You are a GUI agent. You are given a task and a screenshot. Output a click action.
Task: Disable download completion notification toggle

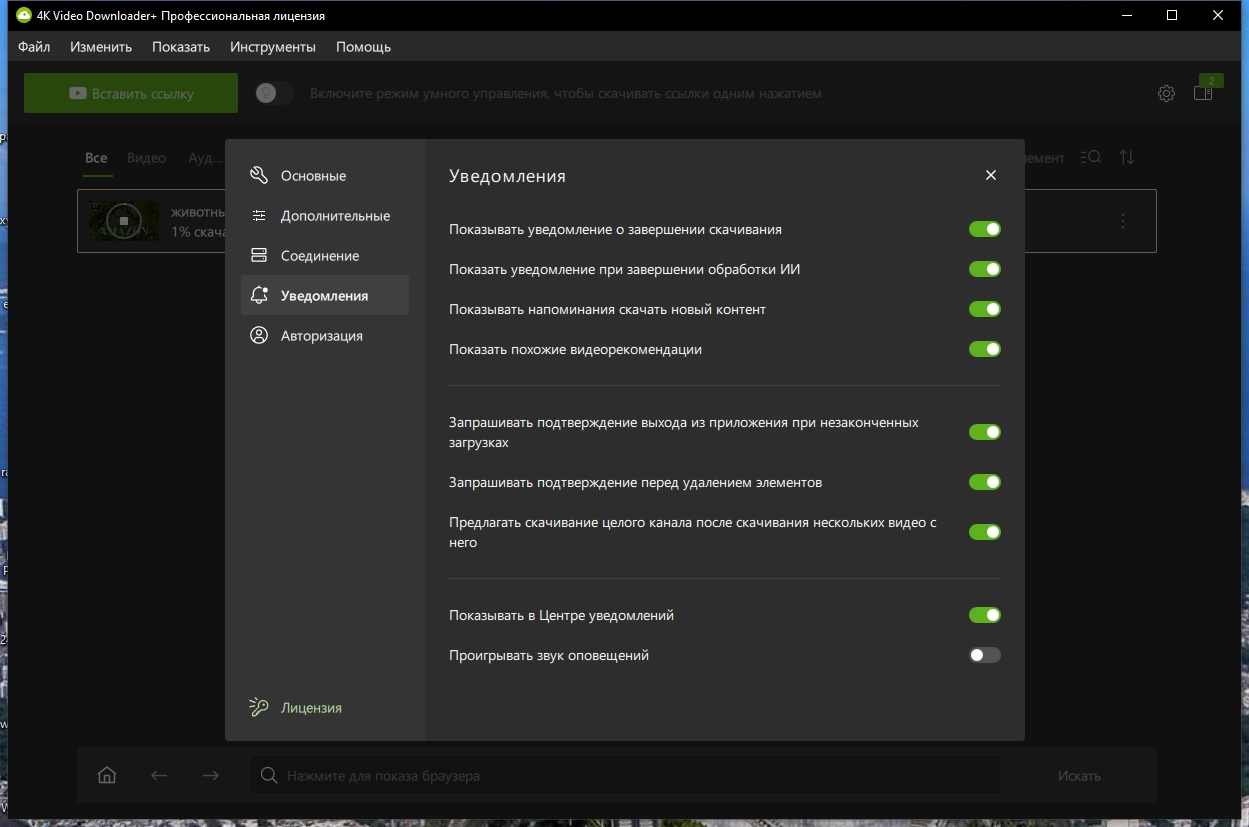coord(984,229)
